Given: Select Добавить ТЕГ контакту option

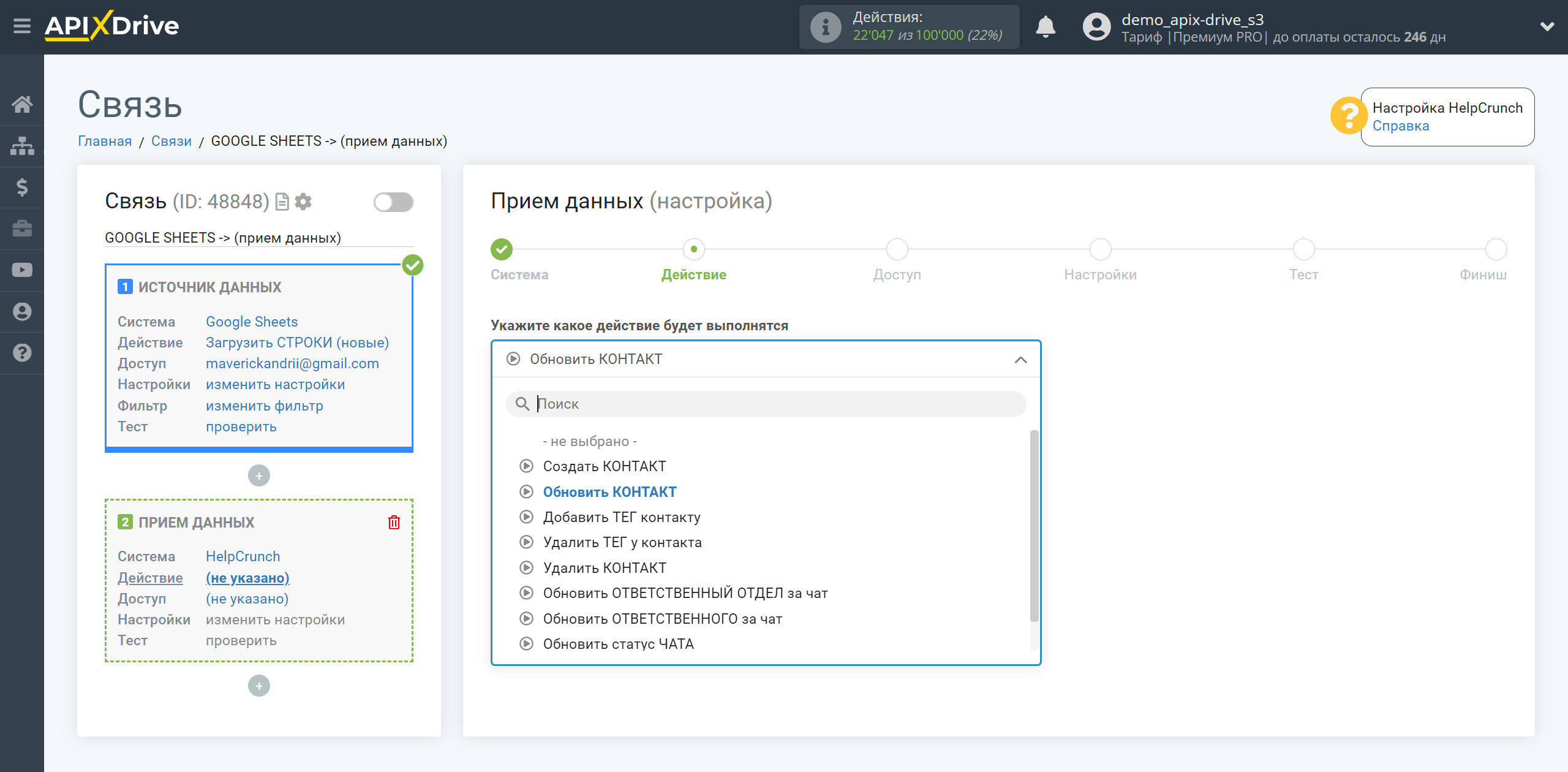Looking at the screenshot, I should 621,517.
